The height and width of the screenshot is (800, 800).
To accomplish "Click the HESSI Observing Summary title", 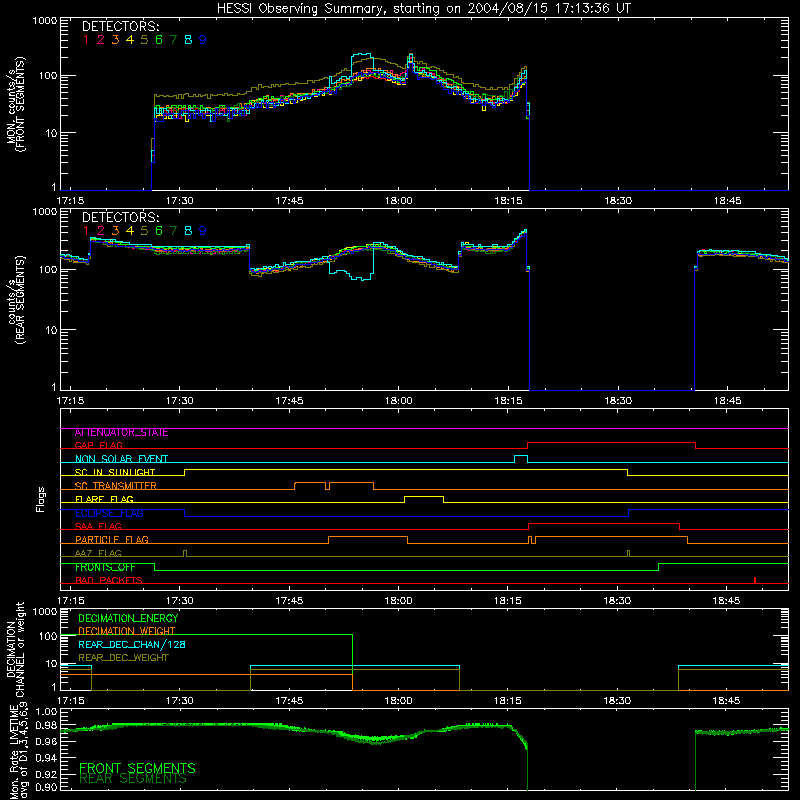I will click(423, 9).
